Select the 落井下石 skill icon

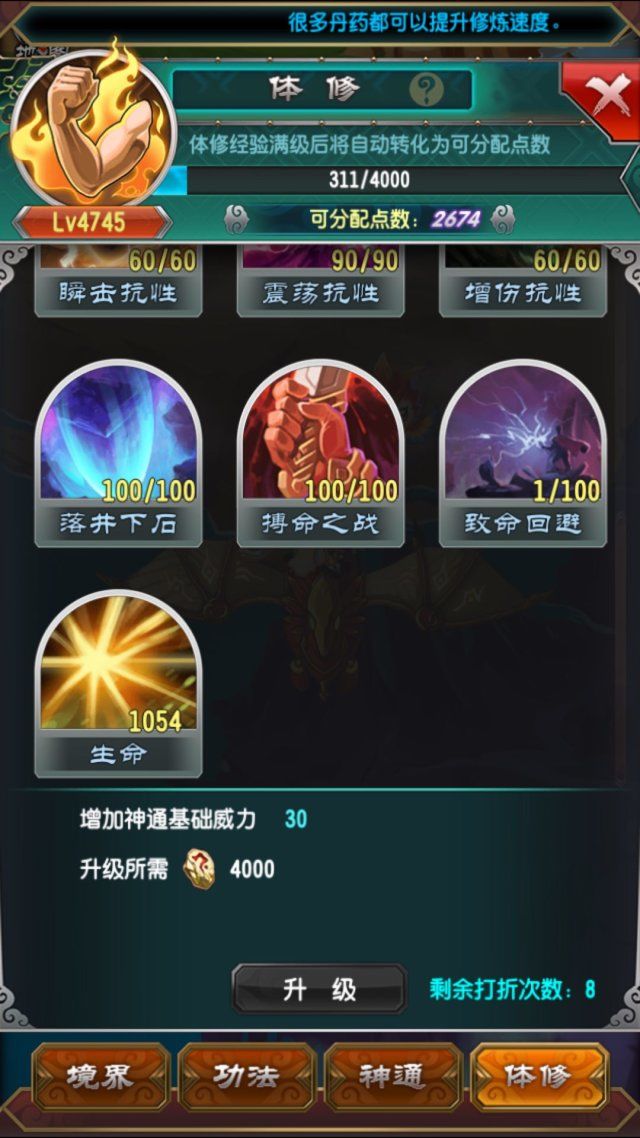pos(118,454)
